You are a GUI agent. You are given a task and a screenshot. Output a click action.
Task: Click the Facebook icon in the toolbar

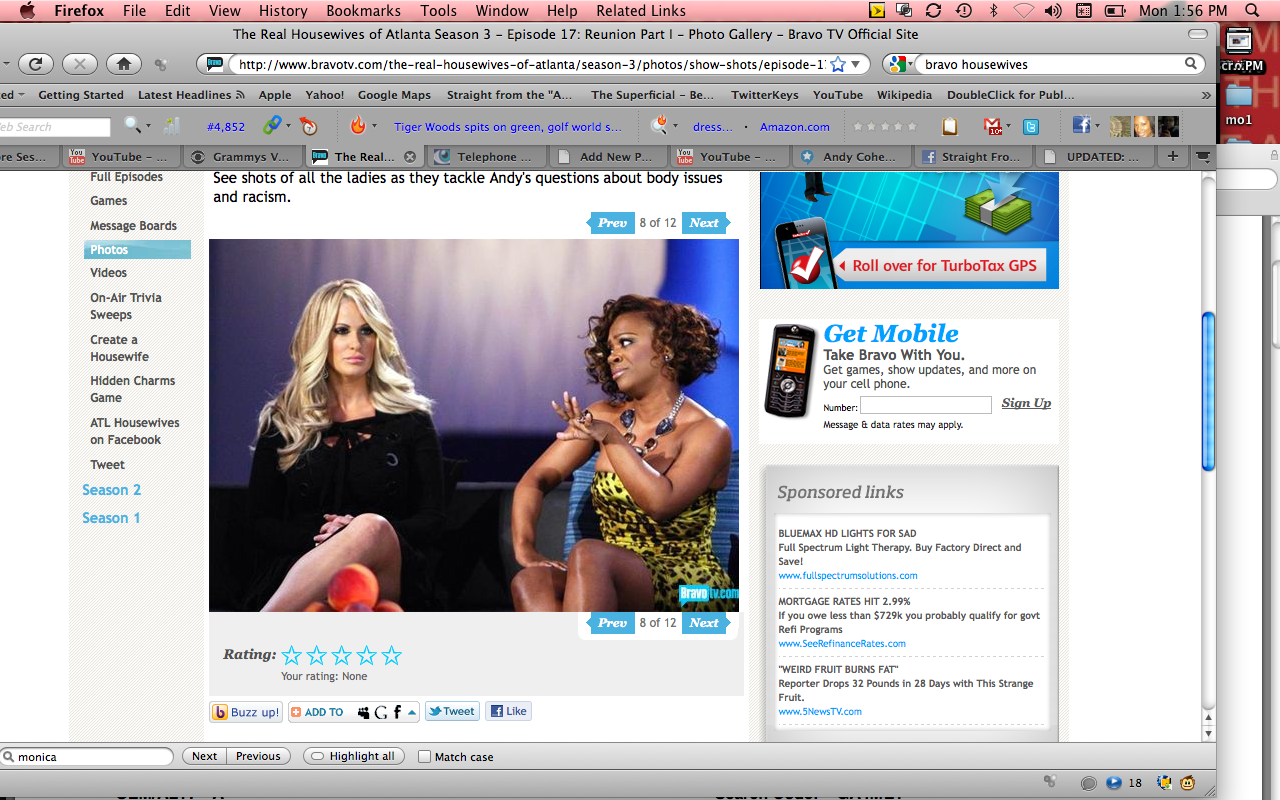[x=1080, y=126]
